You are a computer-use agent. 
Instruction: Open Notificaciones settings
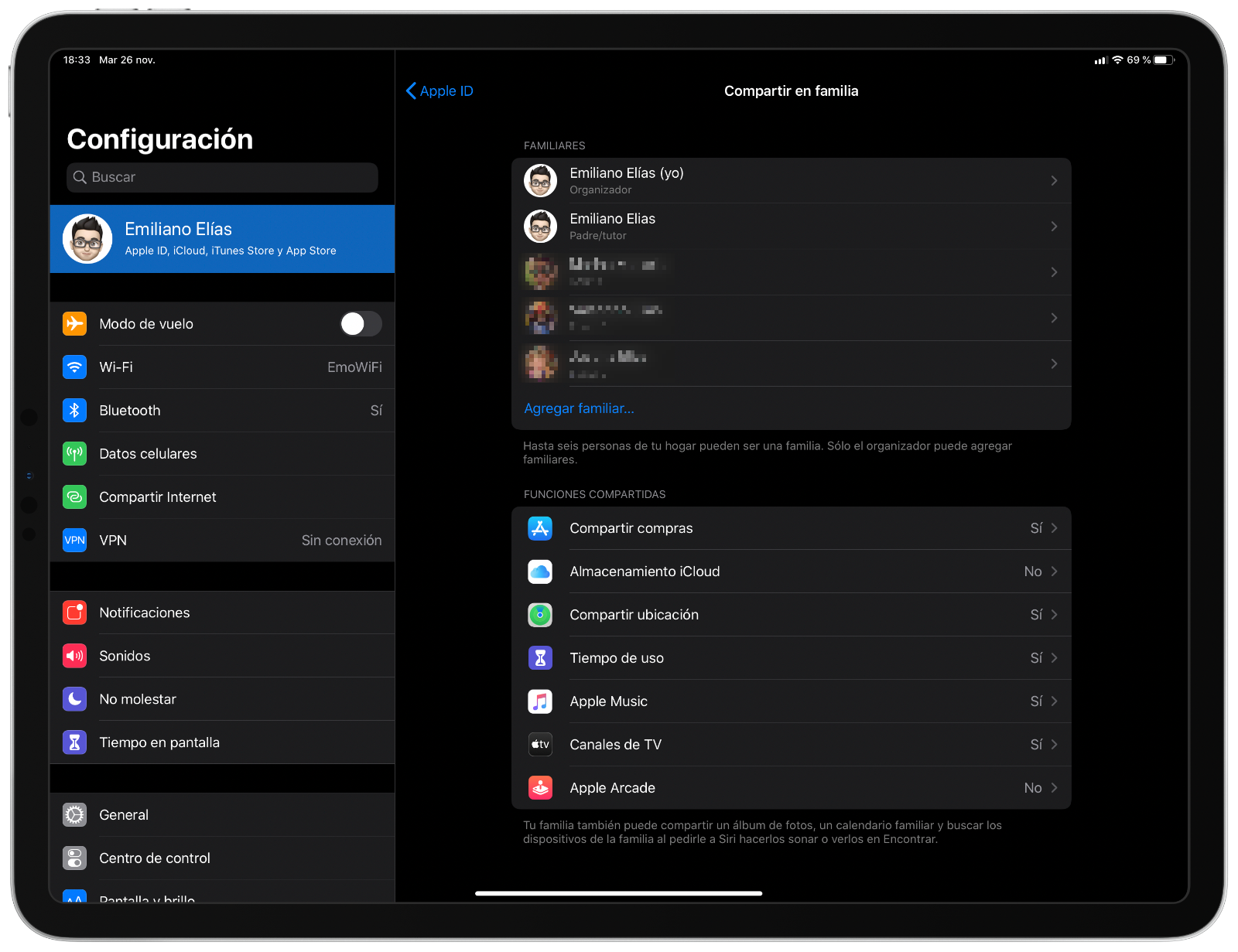222,612
